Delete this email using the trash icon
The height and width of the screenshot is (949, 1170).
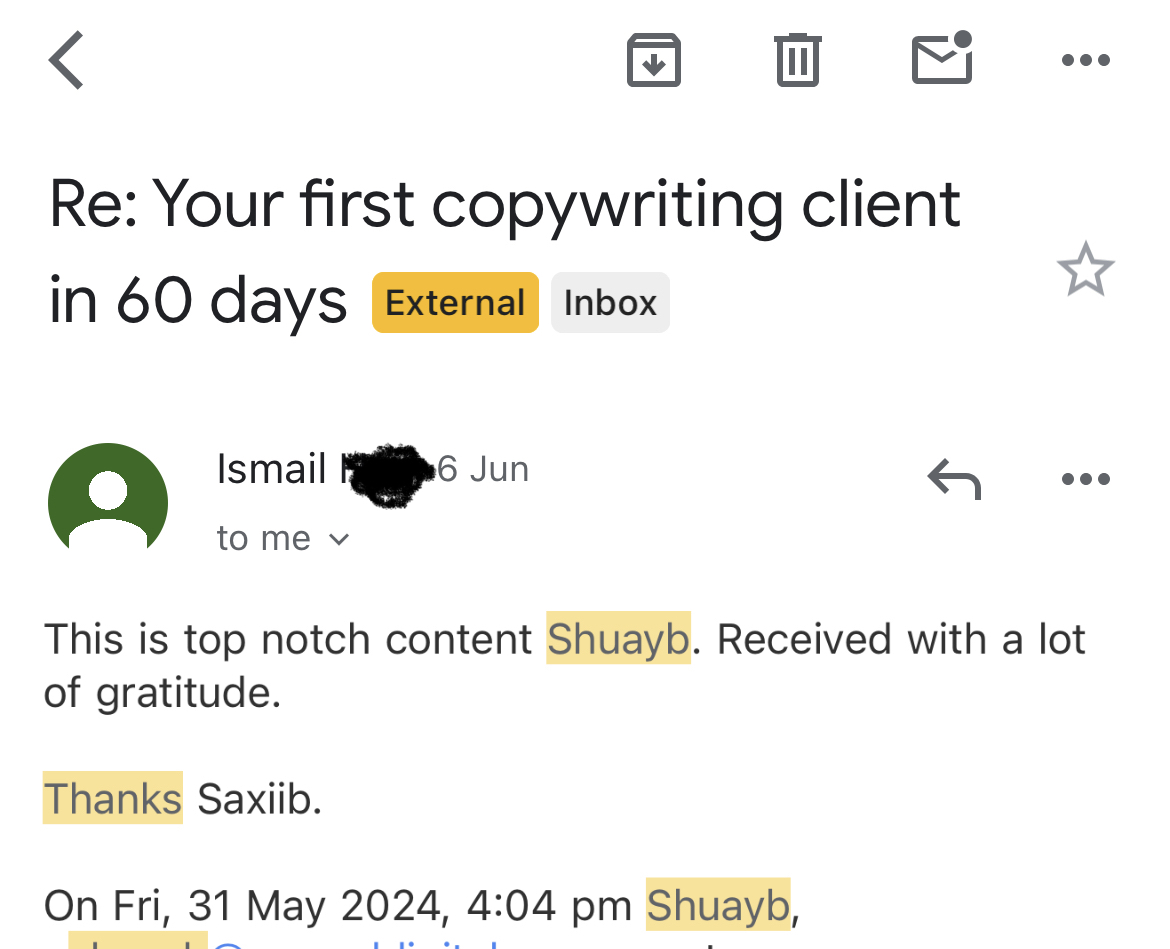click(x=797, y=60)
